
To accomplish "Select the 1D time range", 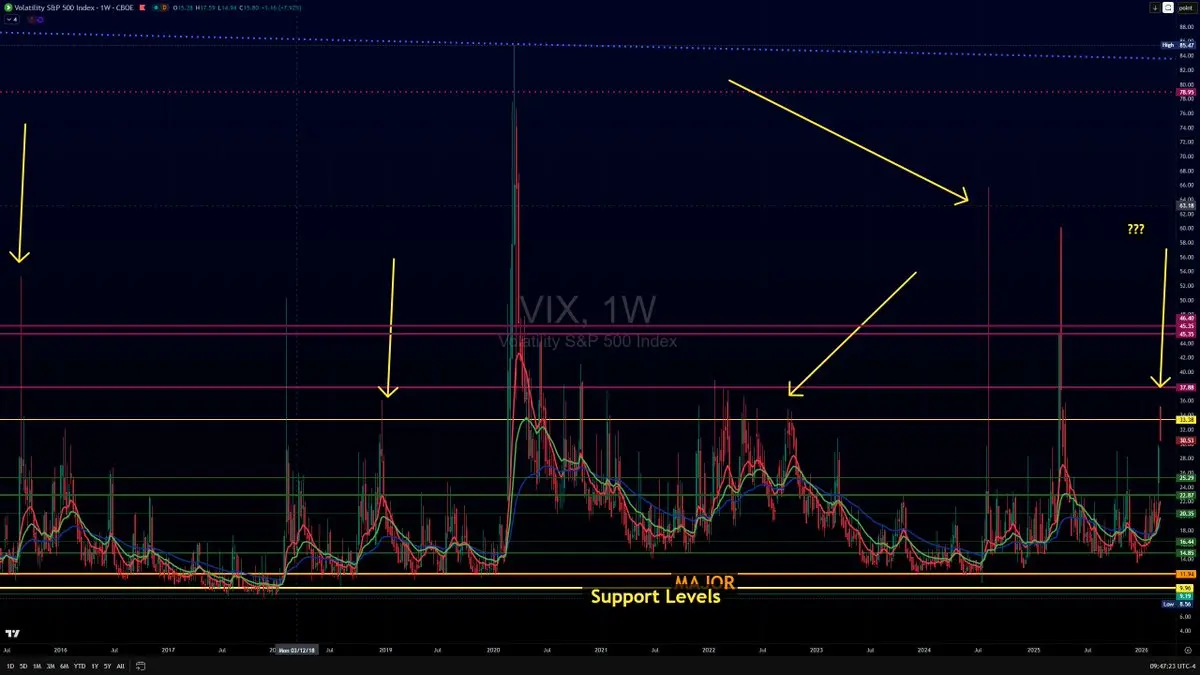I will [10, 666].
